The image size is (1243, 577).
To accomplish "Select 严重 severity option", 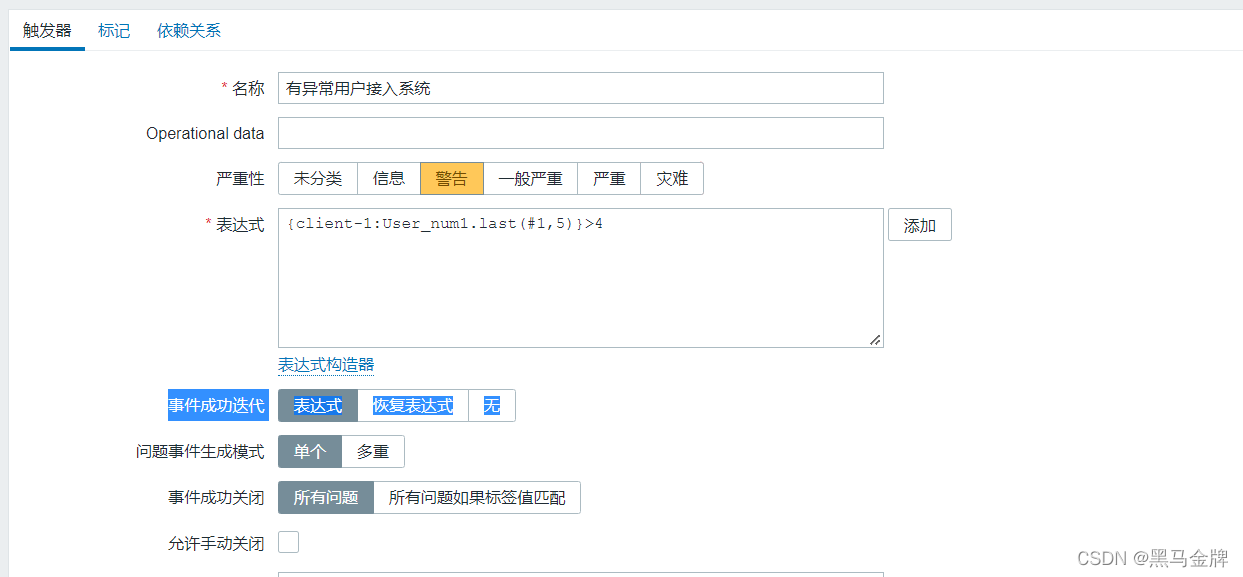I will 609,179.
